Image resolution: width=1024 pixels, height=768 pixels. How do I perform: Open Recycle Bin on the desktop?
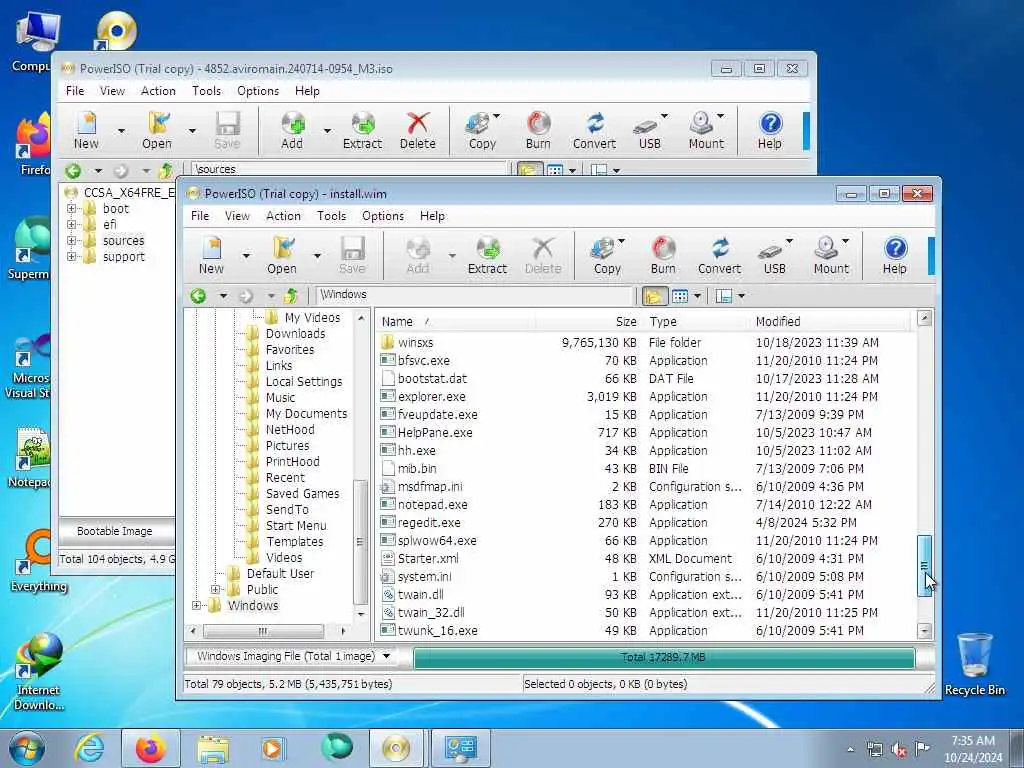974,664
